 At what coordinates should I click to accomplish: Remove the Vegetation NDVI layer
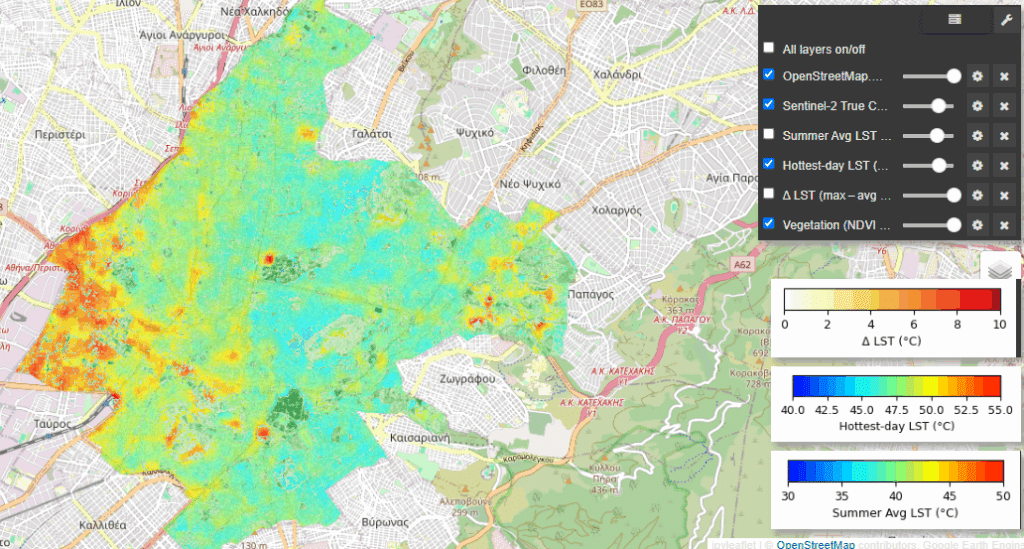[1004, 225]
